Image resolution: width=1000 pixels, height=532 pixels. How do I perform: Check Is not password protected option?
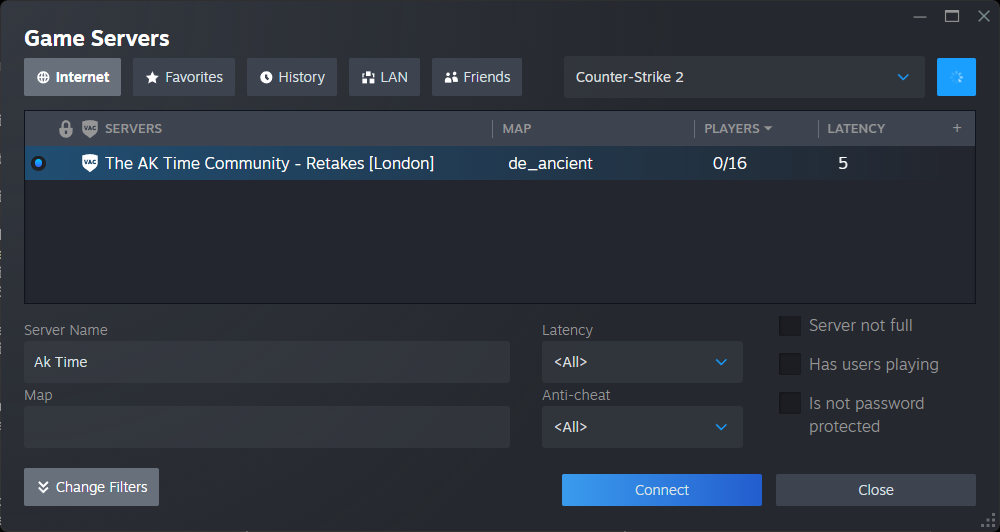pyautogui.click(x=790, y=403)
